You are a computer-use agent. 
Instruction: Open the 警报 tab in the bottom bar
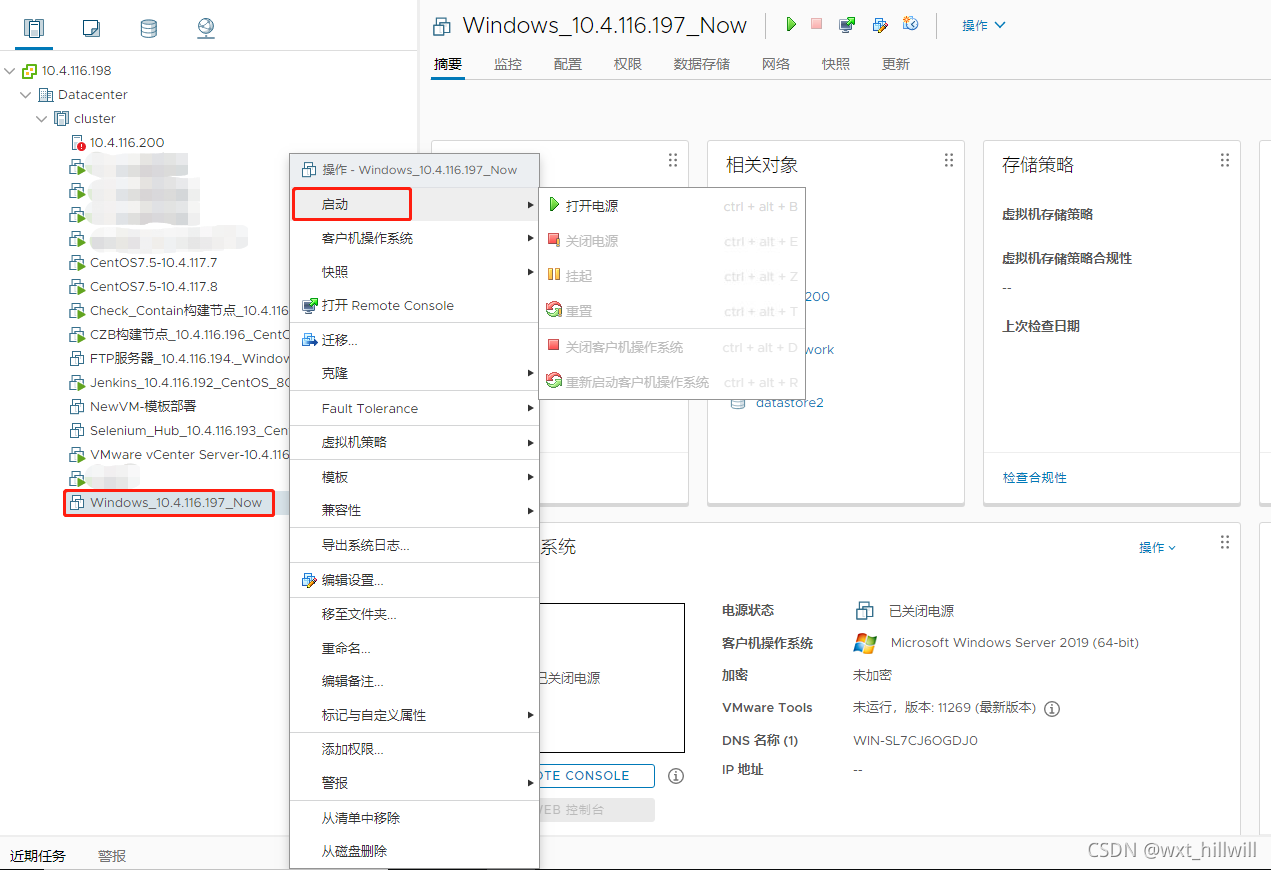[x=112, y=856]
